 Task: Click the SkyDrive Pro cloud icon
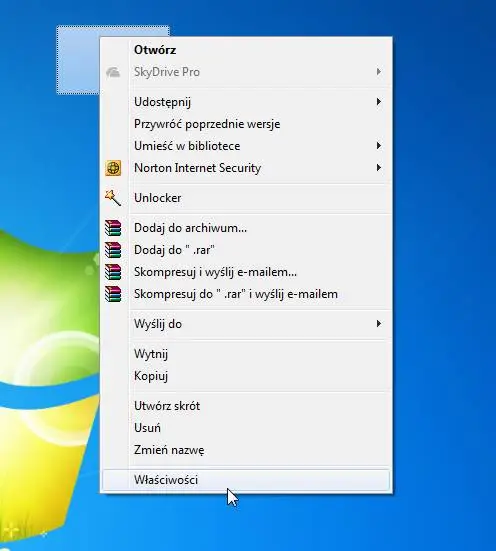click(x=113, y=72)
